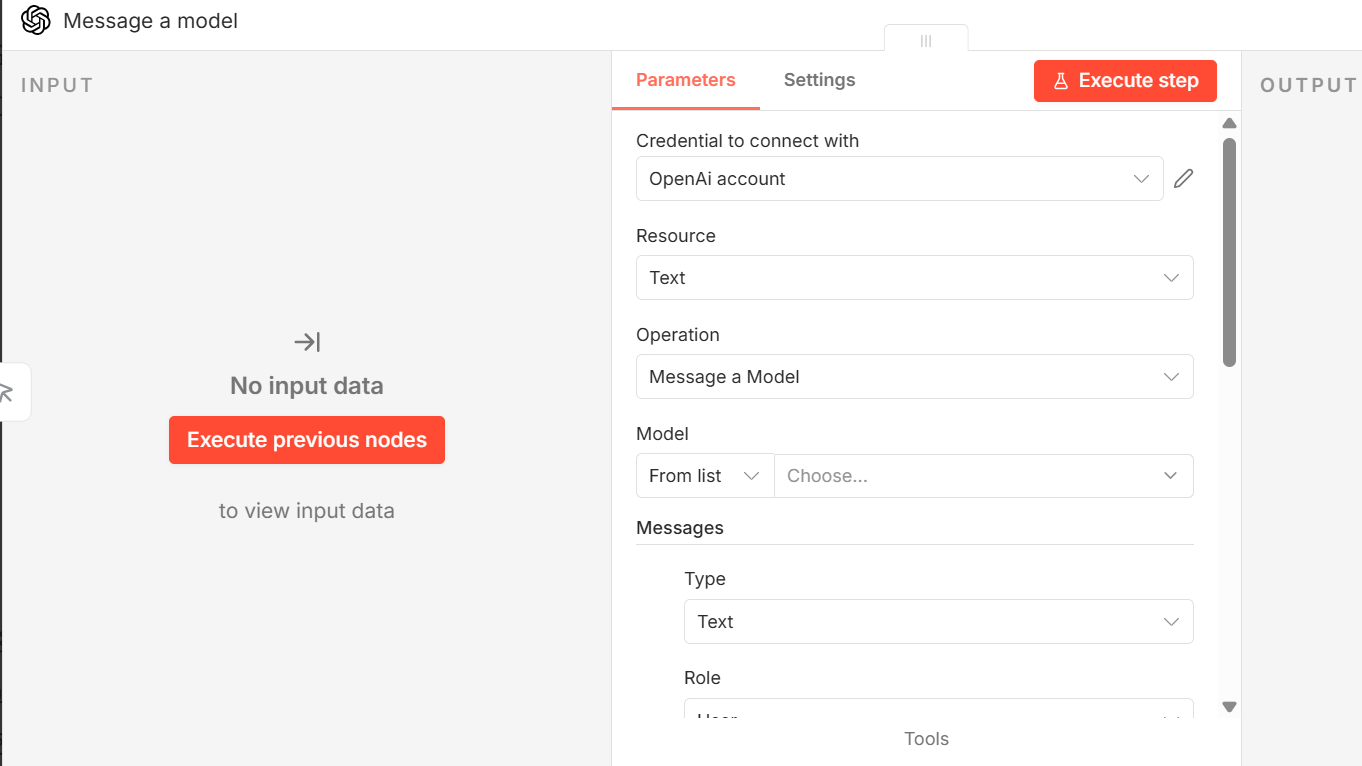Screen dimensions: 1362x766
Task: Open the From list model mode selector
Action: (704, 476)
